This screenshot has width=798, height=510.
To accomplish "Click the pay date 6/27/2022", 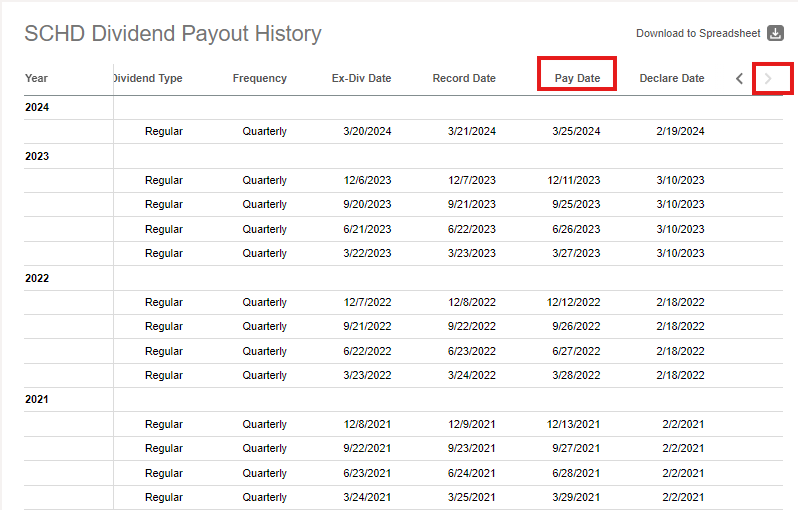I will (576, 351).
